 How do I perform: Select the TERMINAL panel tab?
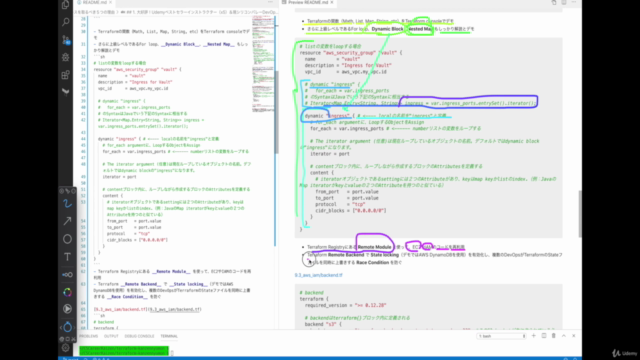[169, 336]
